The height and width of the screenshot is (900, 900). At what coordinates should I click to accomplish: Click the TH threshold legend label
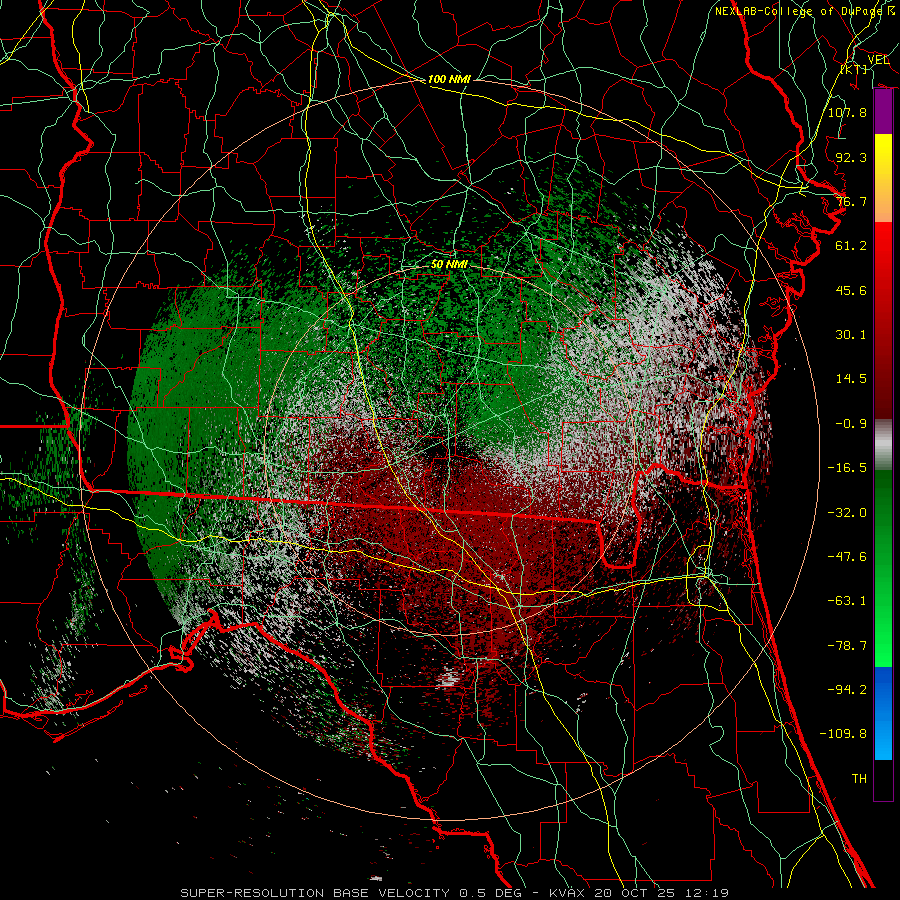point(859,779)
